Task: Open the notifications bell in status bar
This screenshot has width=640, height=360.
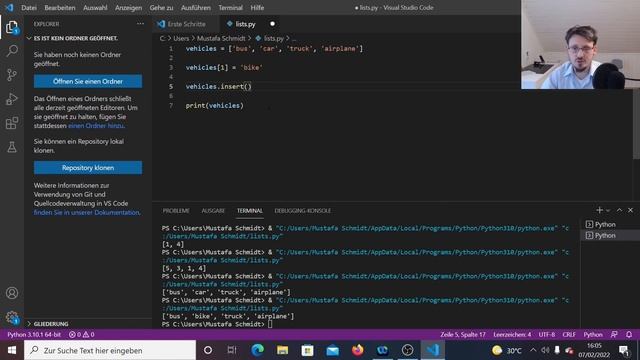Action: click(x=629, y=334)
